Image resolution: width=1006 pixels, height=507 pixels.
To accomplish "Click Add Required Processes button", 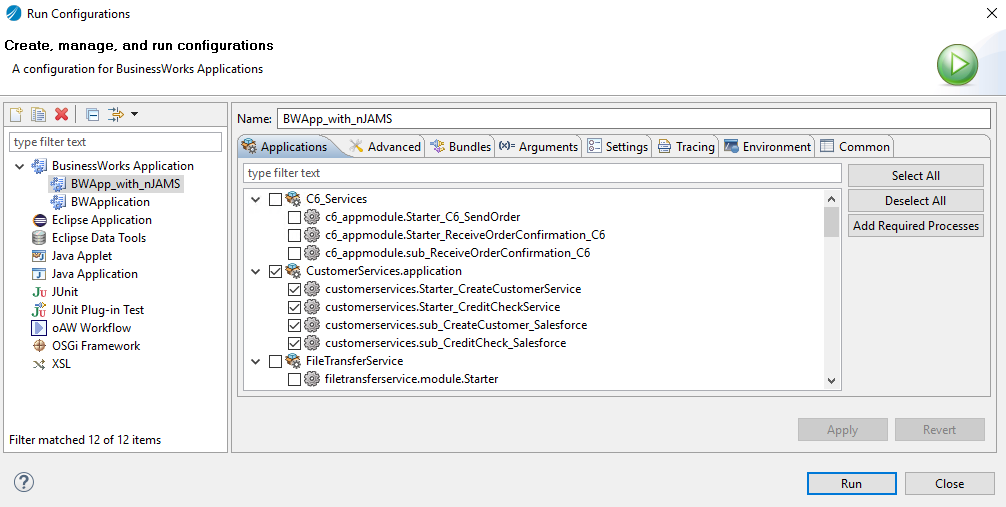I will point(916,226).
